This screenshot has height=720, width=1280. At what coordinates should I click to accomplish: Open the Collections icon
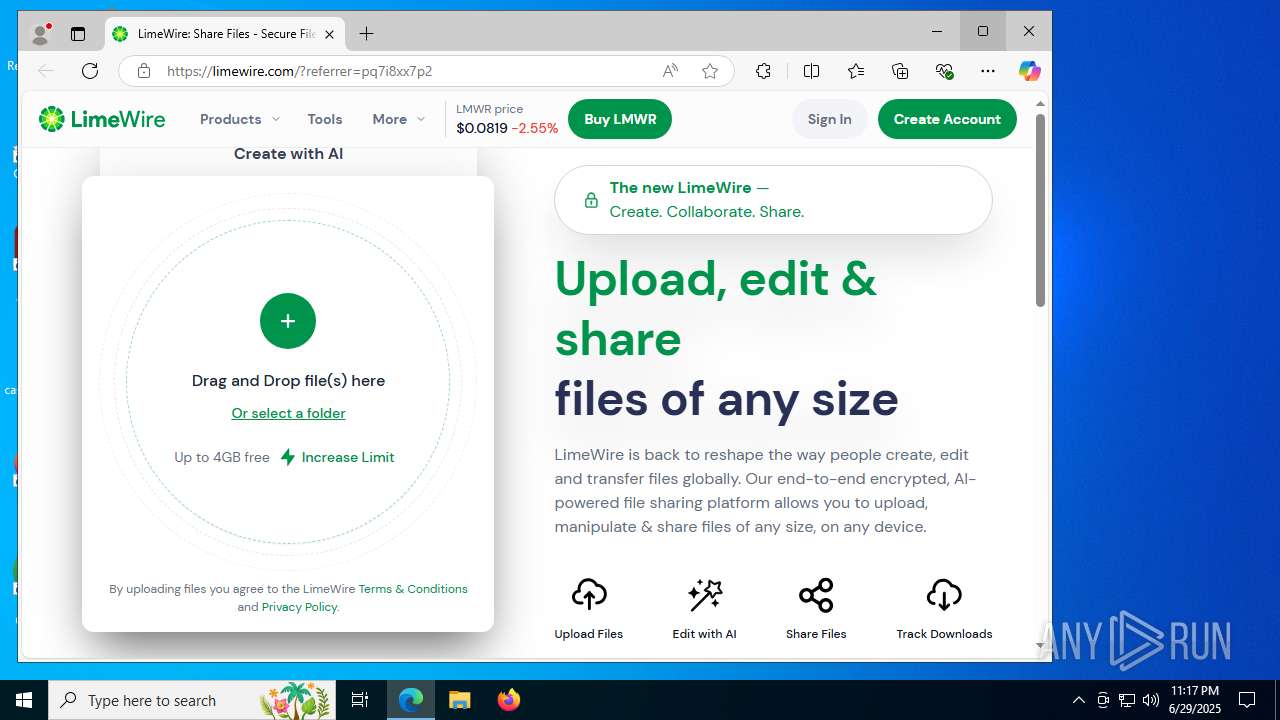click(x=900, y=71)
